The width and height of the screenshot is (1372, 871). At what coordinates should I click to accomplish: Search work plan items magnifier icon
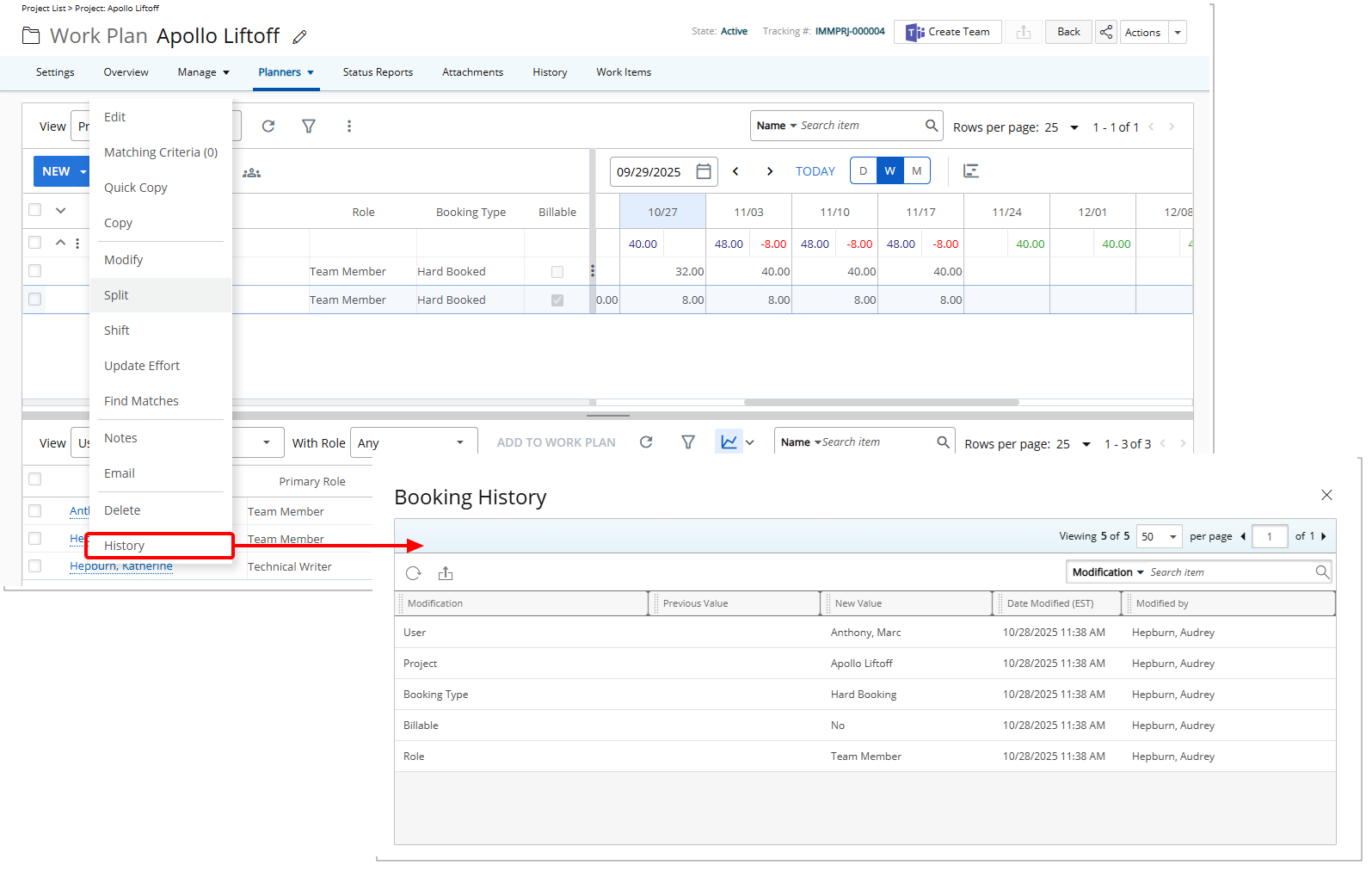[x=932, y=126]
